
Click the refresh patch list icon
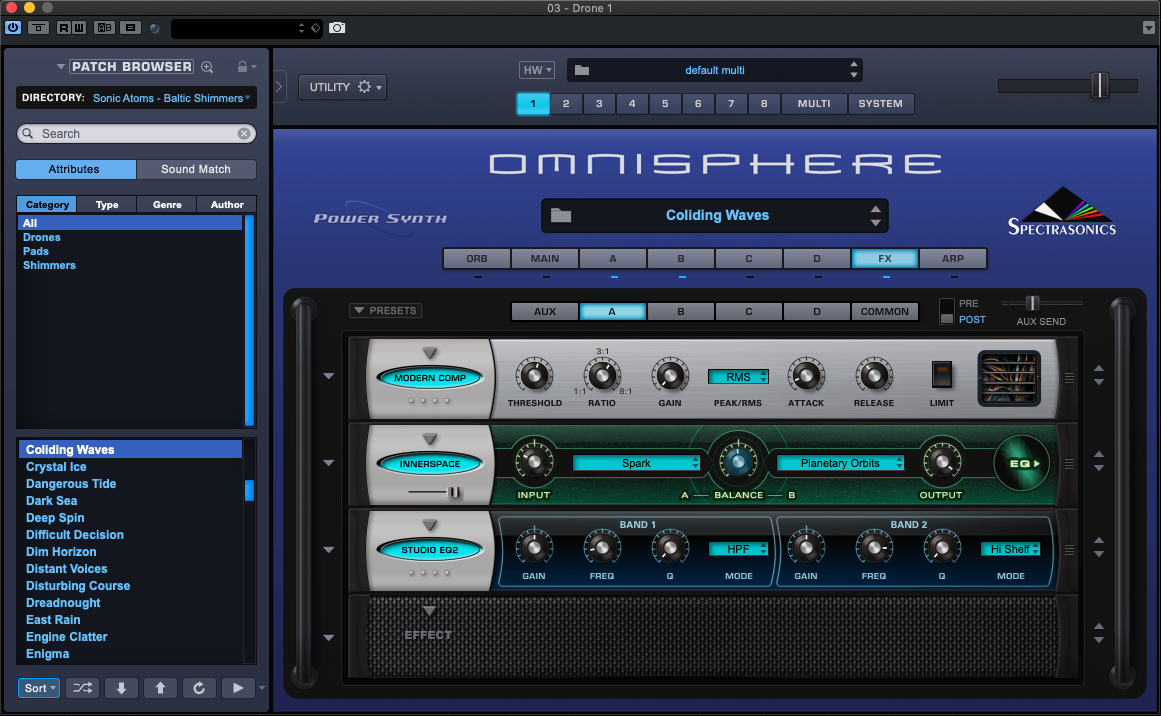click(x=199, y=688)
